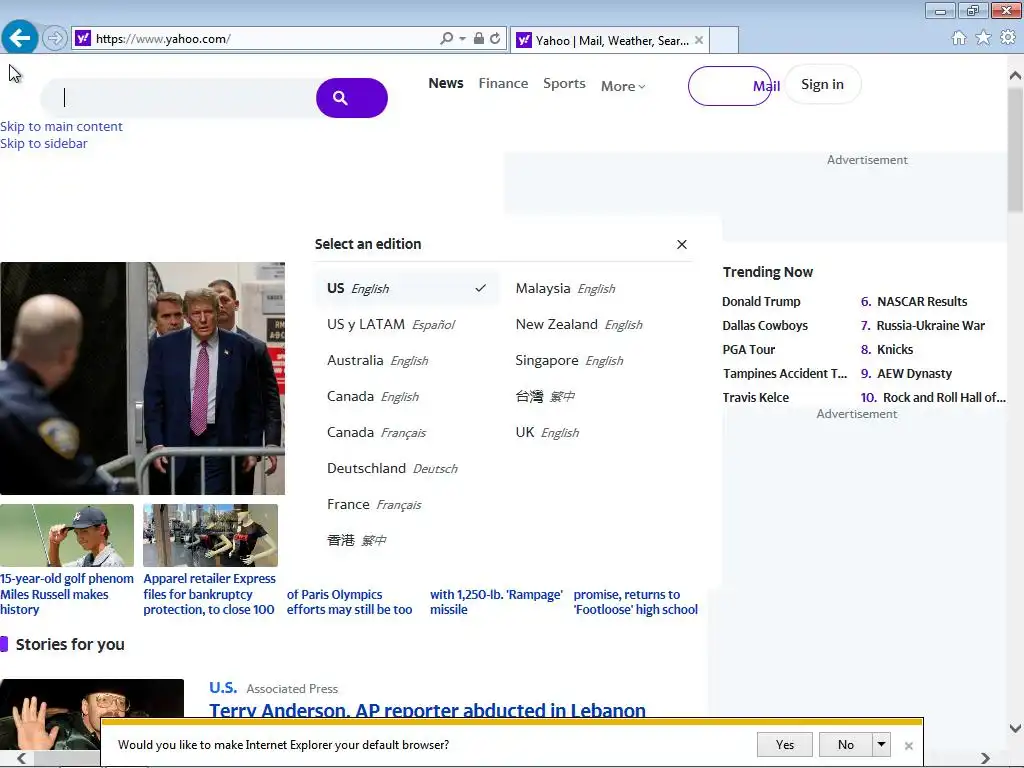1024x768 pixels.
Task: Select the Canada English edition
Action: click(x=373, y=396)
